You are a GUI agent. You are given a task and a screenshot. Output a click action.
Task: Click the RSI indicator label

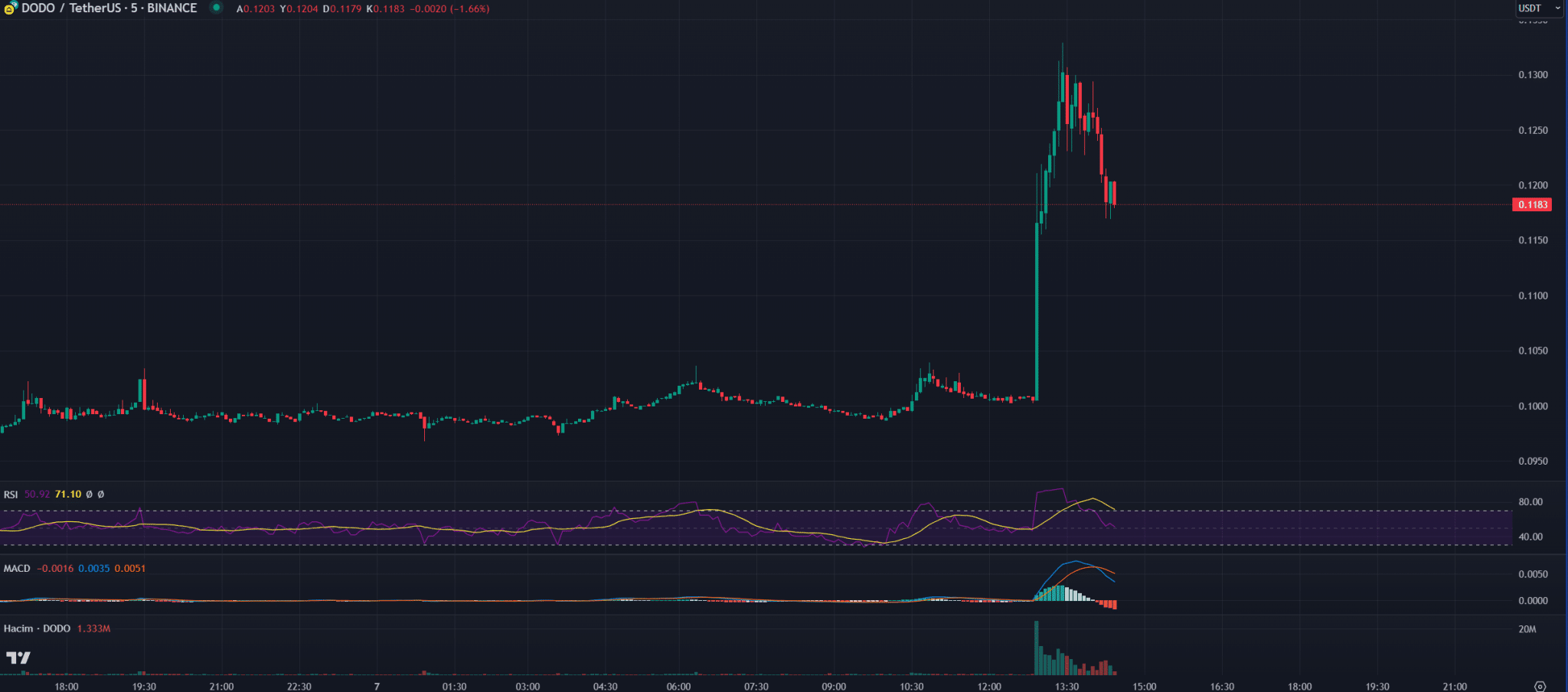pyautogui.click(x=11, y=495)
